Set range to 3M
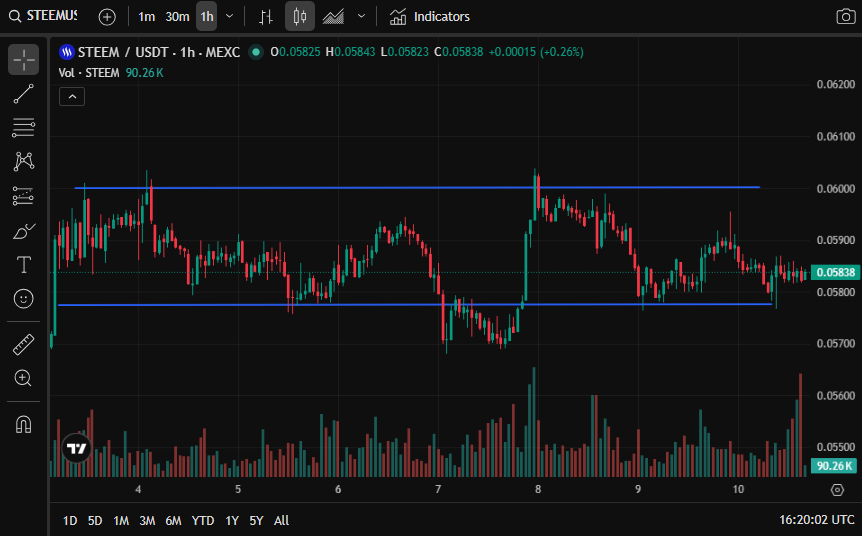Viewport: 862px width, 536px height. tap(147, 521)
